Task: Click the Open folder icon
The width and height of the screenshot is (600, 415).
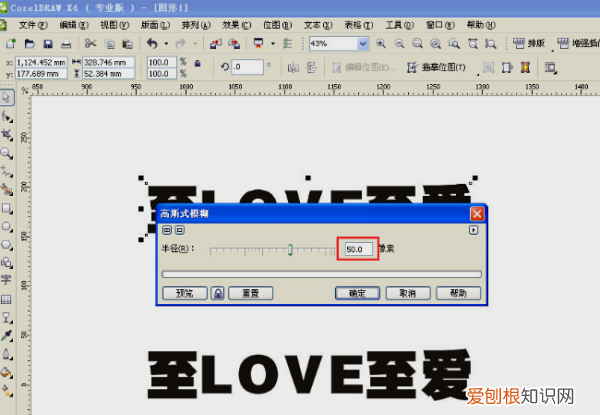Action: coord(29,44)
